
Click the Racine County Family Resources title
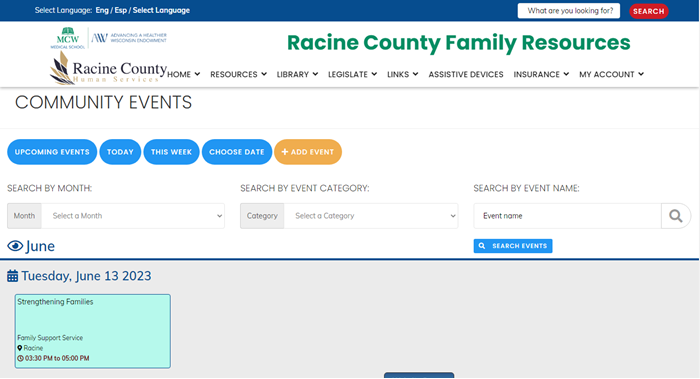pos(458,43)
